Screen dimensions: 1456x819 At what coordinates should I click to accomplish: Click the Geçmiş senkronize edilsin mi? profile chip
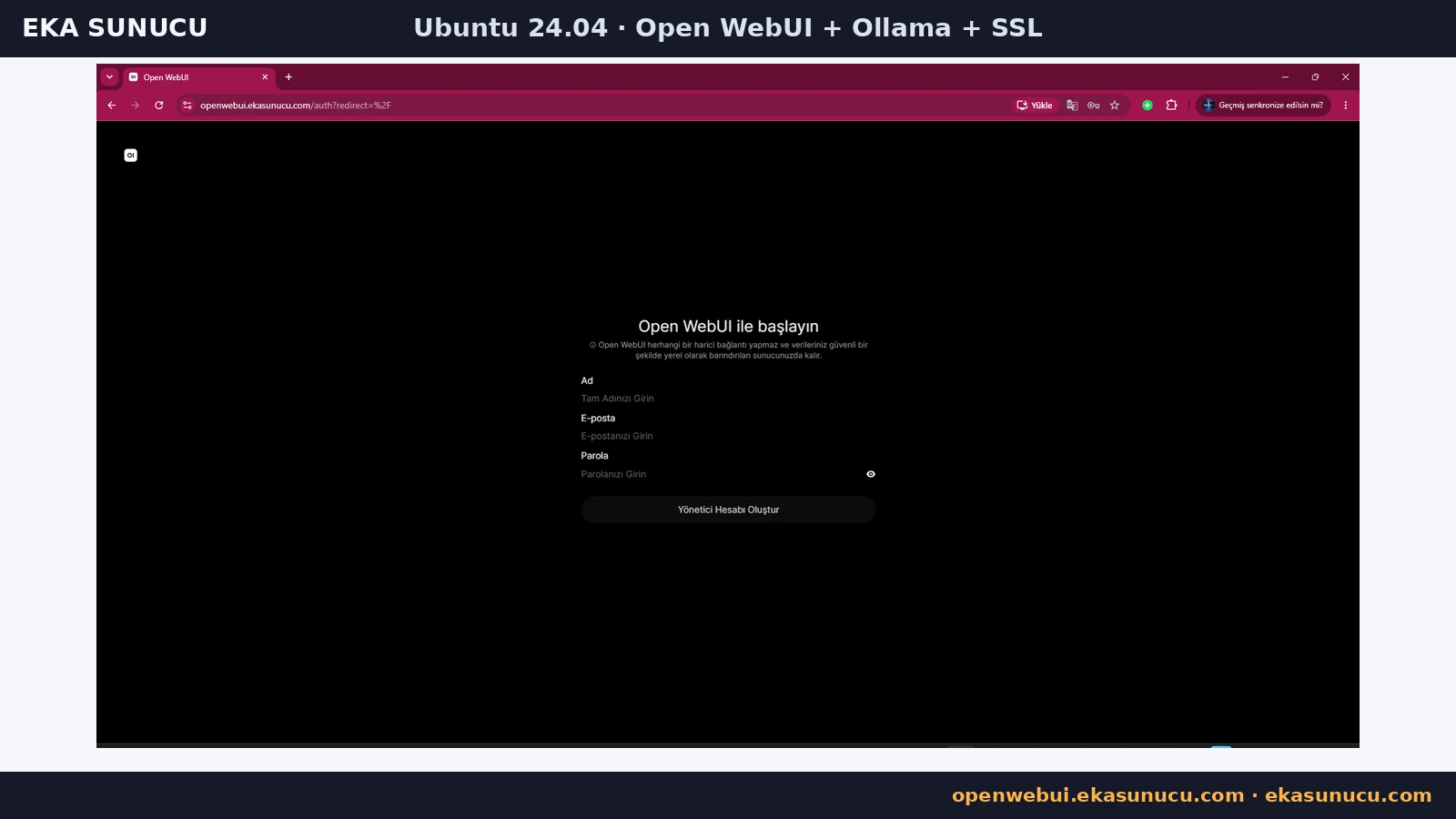coord(1264,106)
